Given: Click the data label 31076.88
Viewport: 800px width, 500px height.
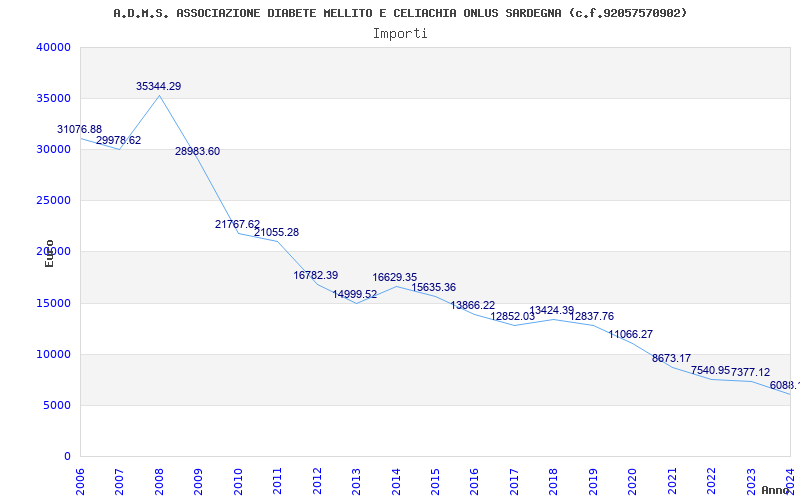Looking at the screenshot, I should point(79,129).
